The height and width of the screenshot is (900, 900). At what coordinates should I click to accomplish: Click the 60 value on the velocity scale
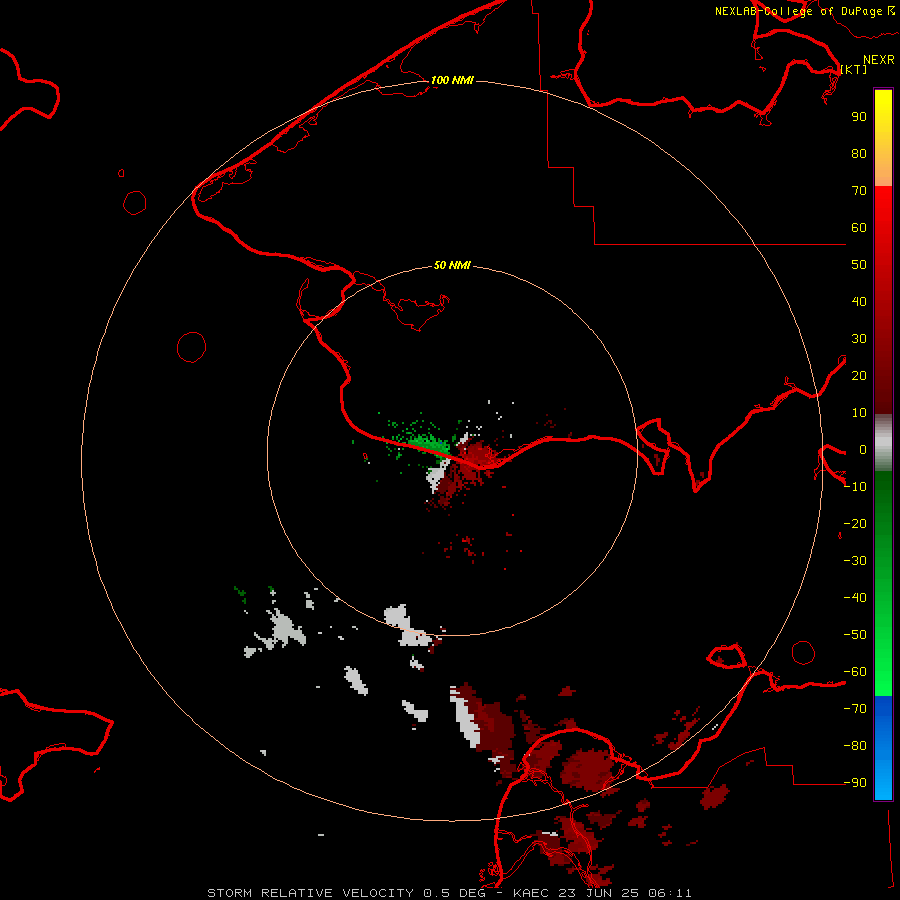pyautogui.click(x=859, y=227)
